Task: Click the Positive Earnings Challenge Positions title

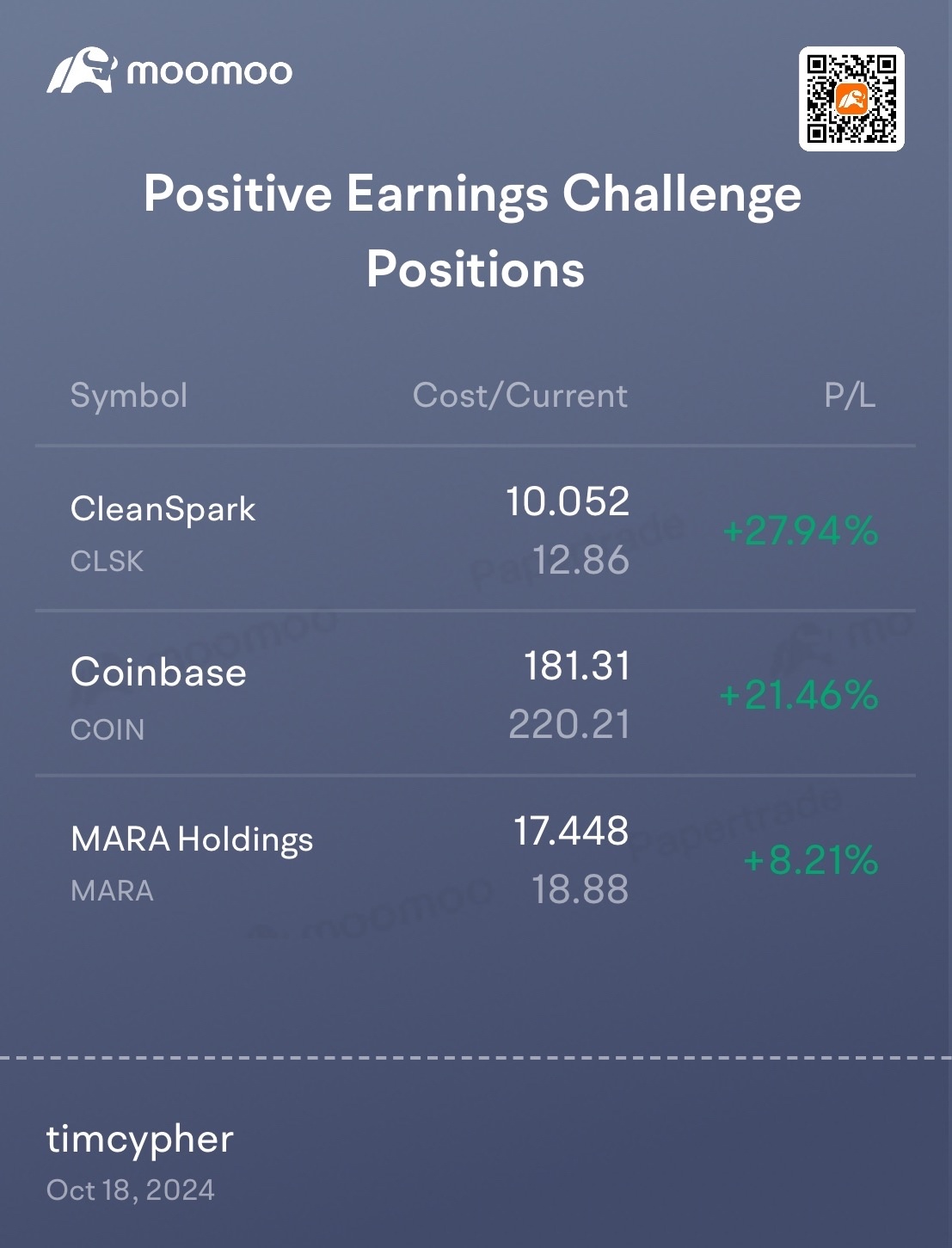Action: click(474, 231)
